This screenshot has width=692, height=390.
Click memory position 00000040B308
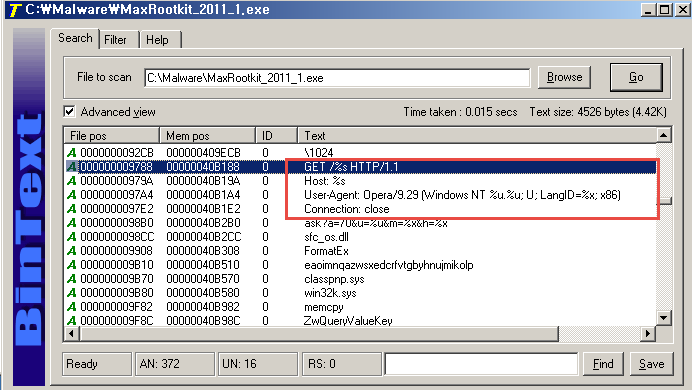click(x=203, y=251)
